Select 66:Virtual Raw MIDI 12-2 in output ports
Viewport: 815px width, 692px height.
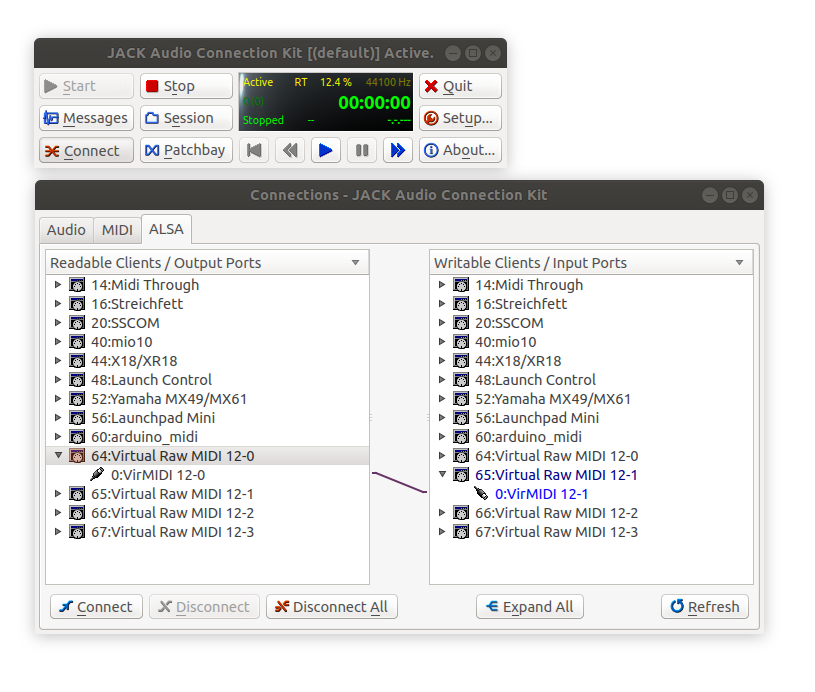pyautogui.click(x=172, y=513)
